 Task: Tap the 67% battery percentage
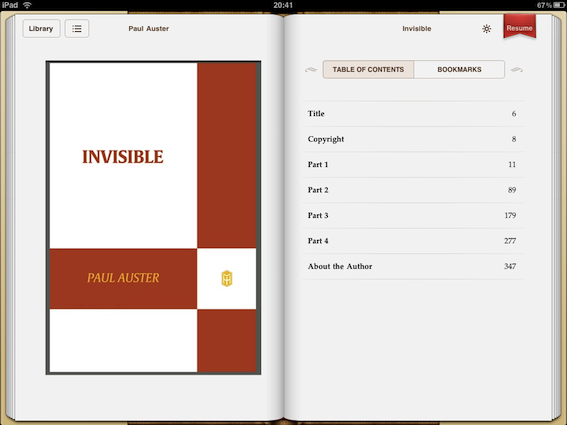[x=544, y=5]
